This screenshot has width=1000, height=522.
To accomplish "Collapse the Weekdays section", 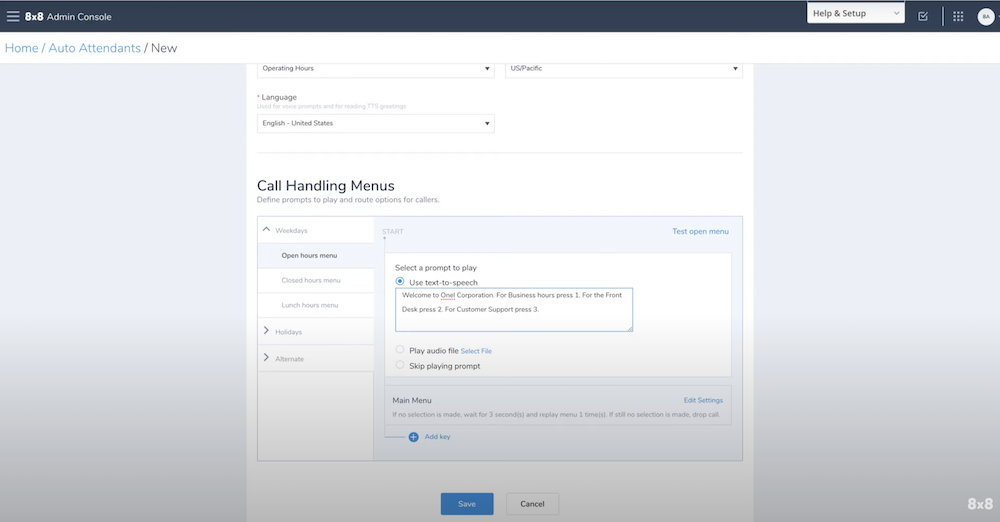I will click(x=267, y=230).
